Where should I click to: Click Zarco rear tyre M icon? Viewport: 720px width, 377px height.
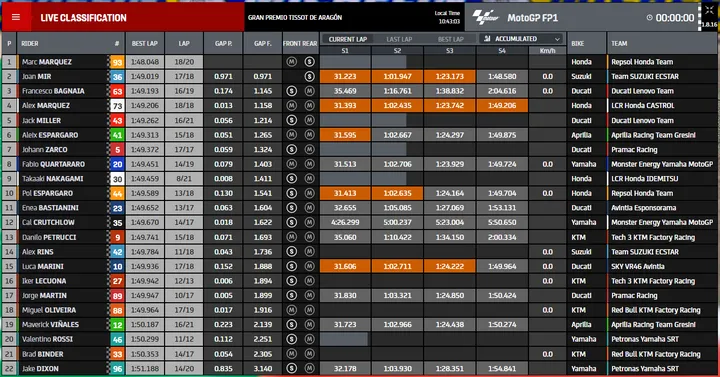pos(309,150)
